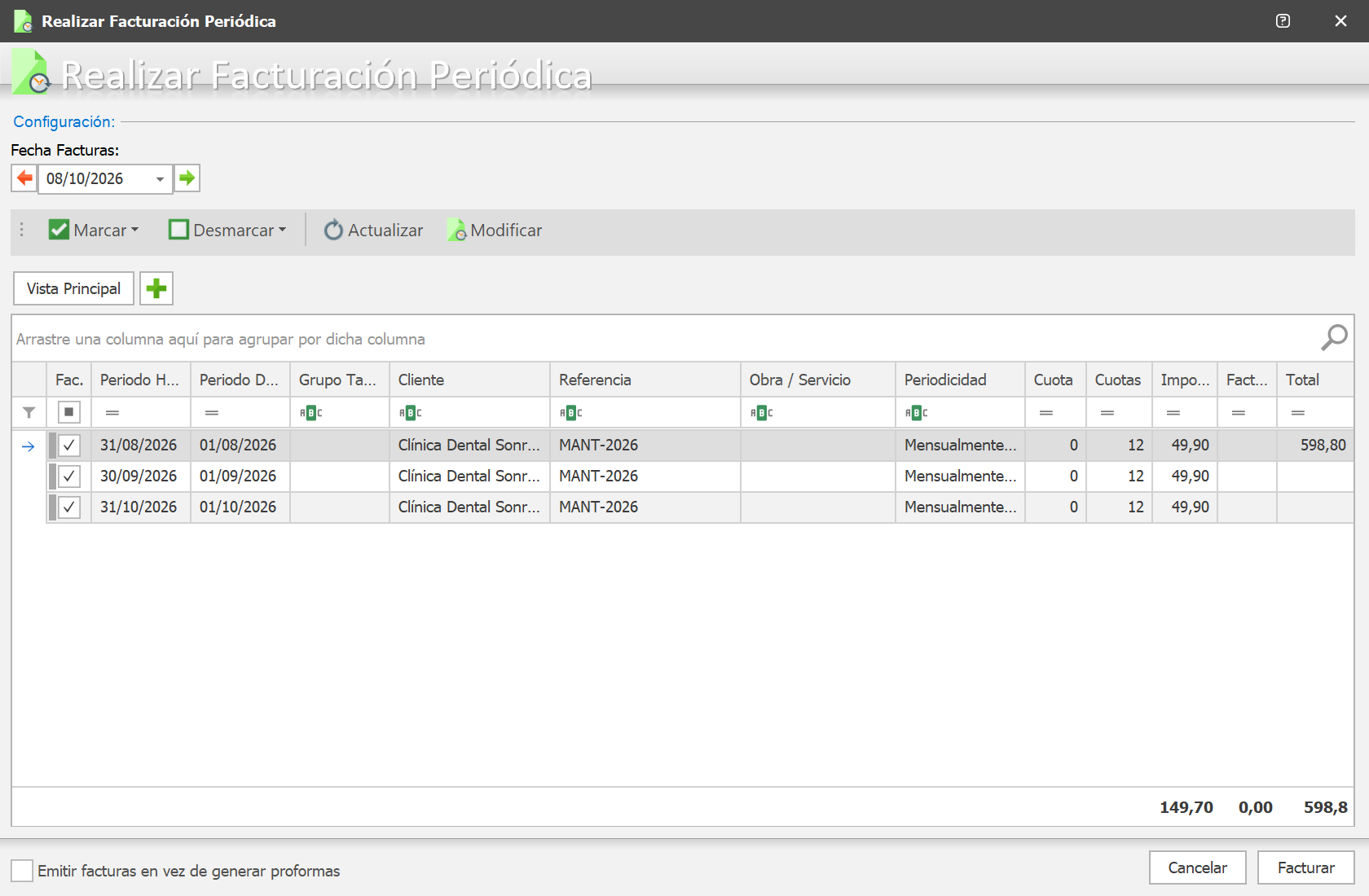Sort by the Cliente column header

point(469,380)
